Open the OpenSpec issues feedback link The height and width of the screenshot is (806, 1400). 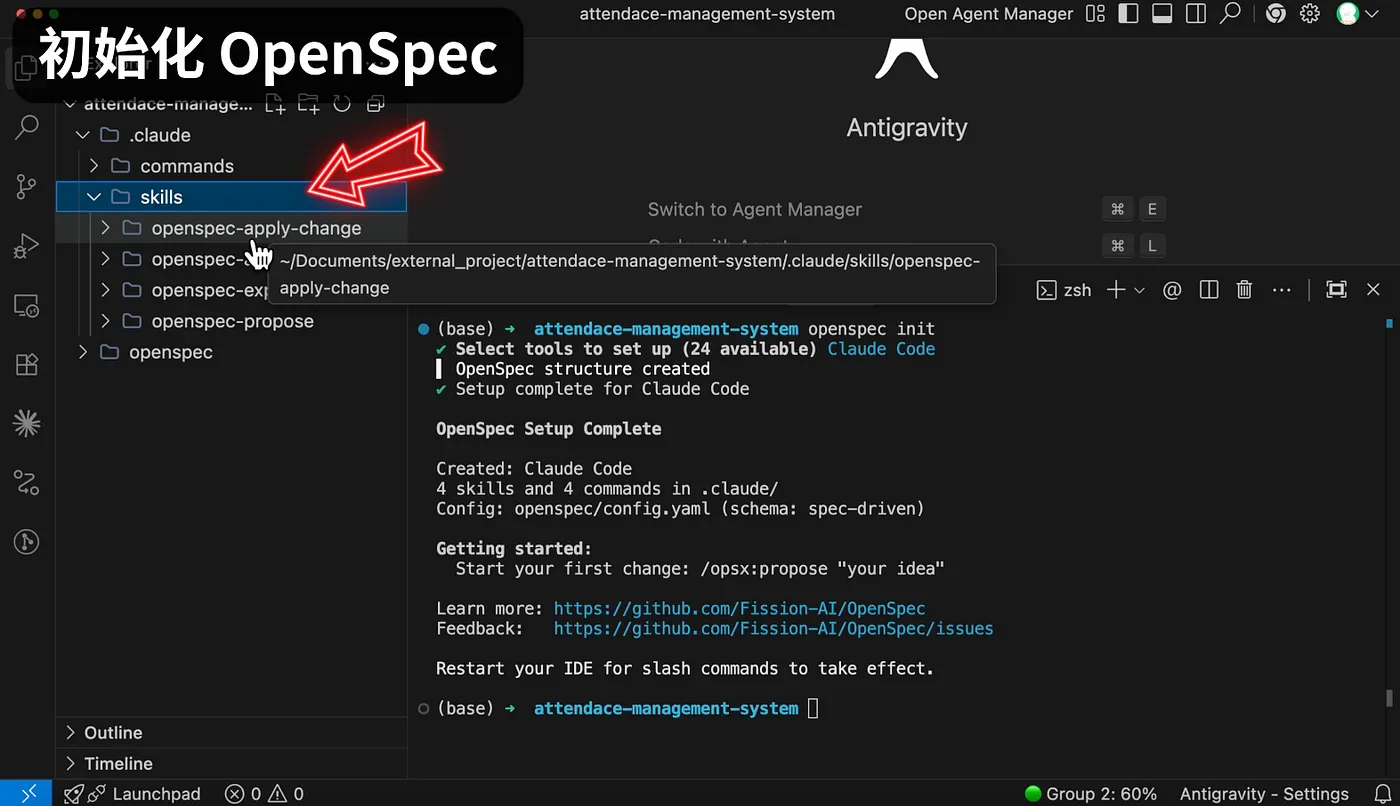[x=773, y=629]
